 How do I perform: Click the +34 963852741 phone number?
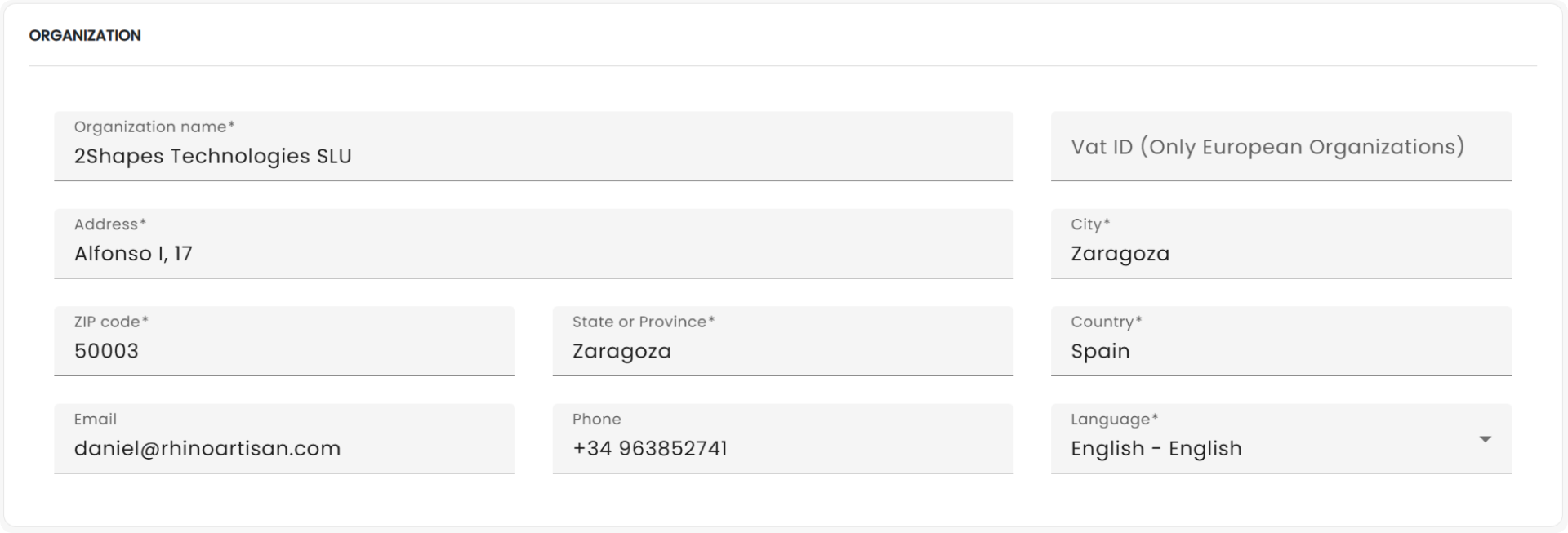click(649, 448)
